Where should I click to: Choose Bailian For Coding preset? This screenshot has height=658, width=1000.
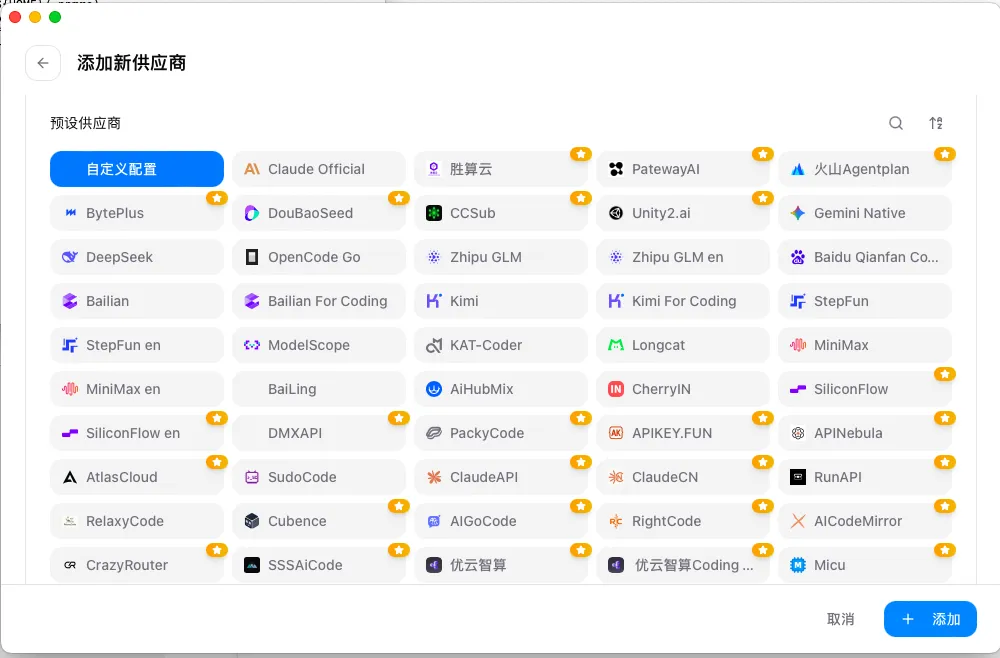[x=319, y=301]
